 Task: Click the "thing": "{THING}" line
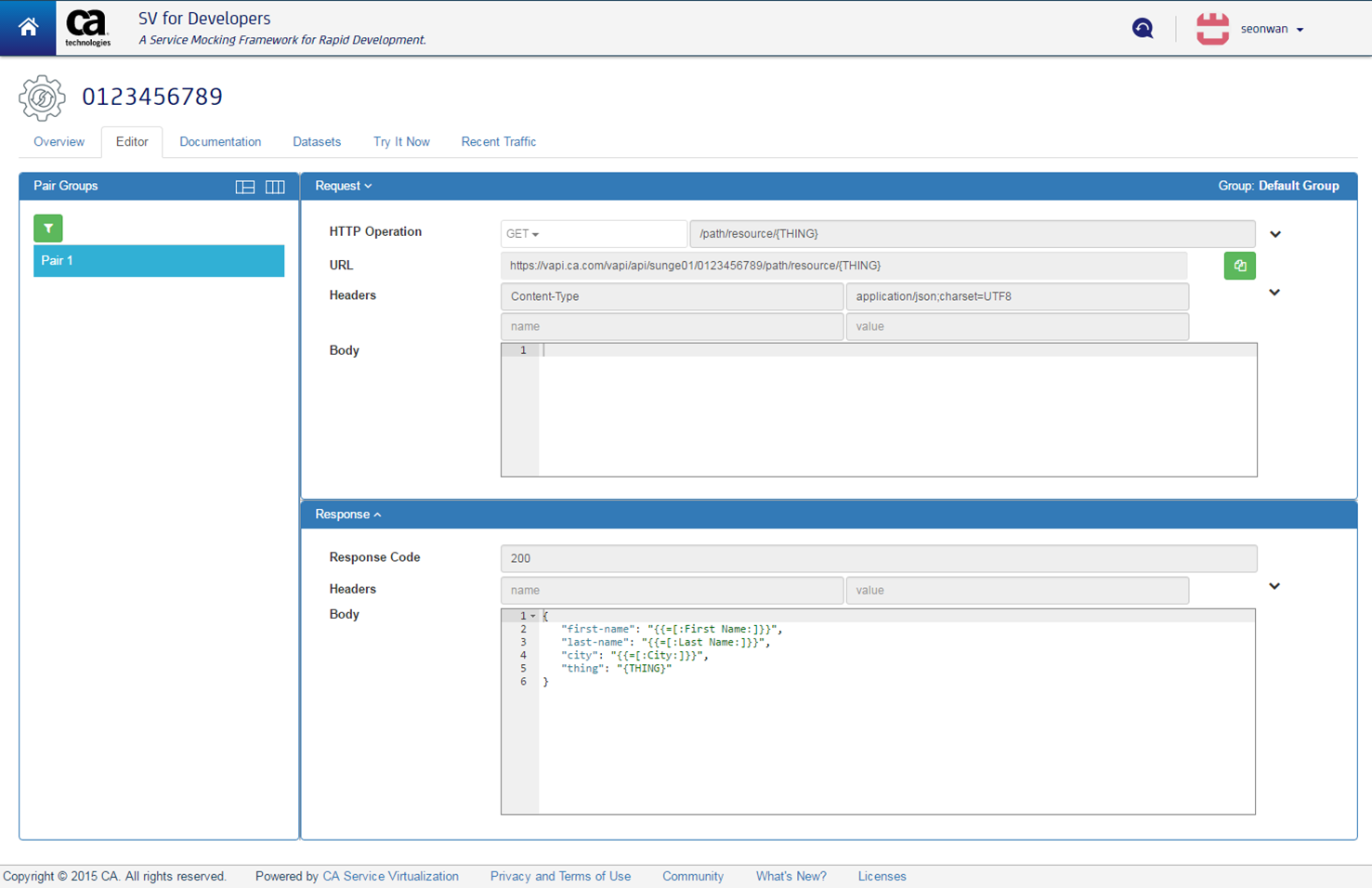click(616, 668)
